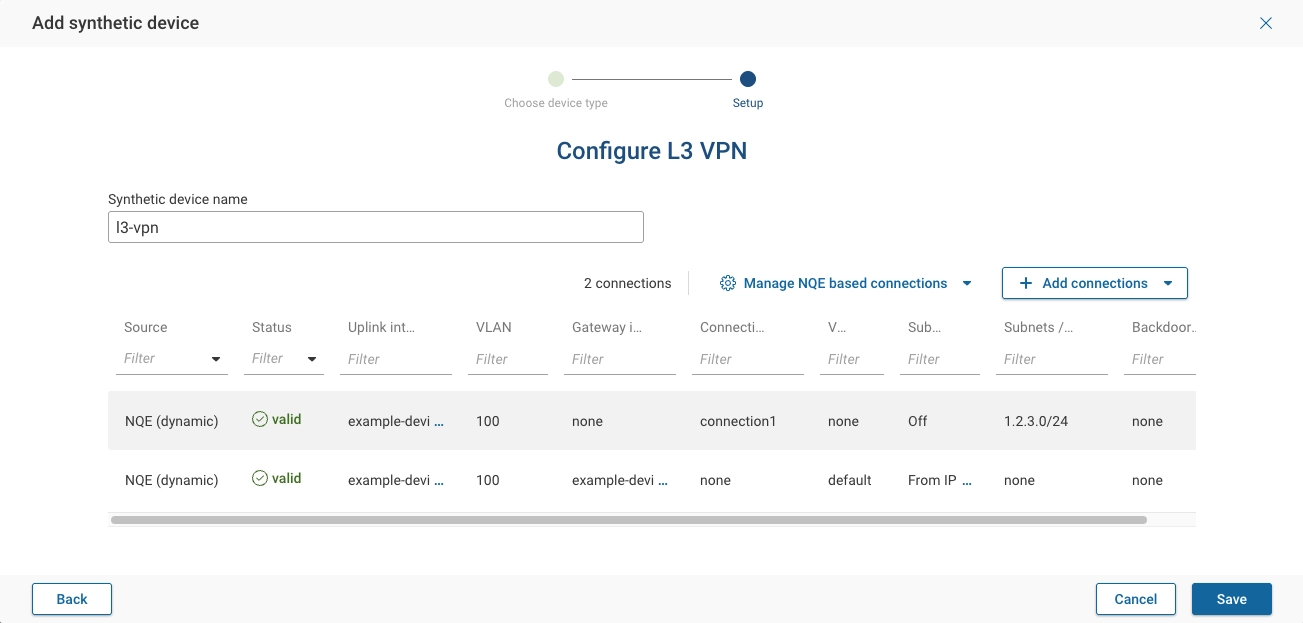Click the VLAN column filter field
Viewport: 1303px width, 623px height.
[505, 358]
